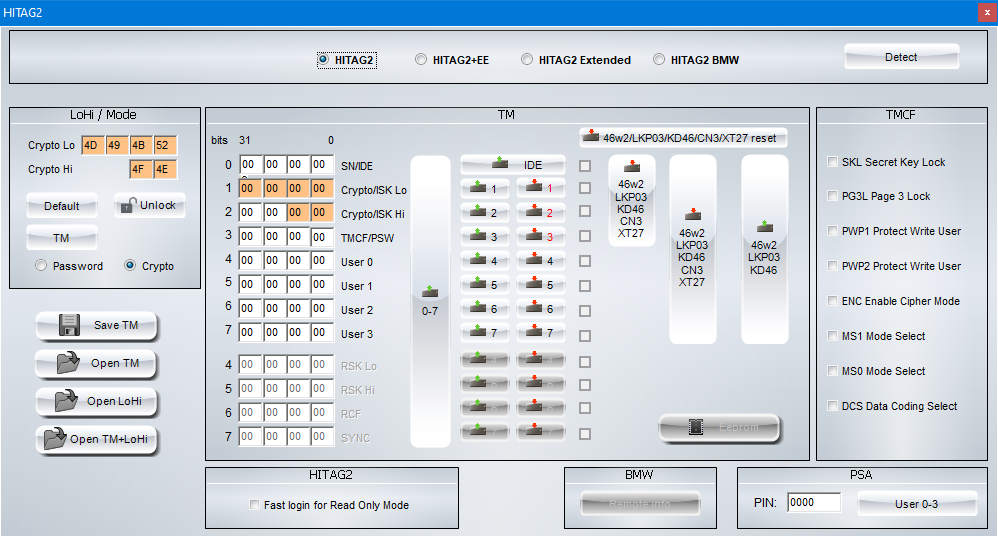The width and height of the screenshot is (998, 537).
Task: Click the Default button
Action: coord(62,206)
